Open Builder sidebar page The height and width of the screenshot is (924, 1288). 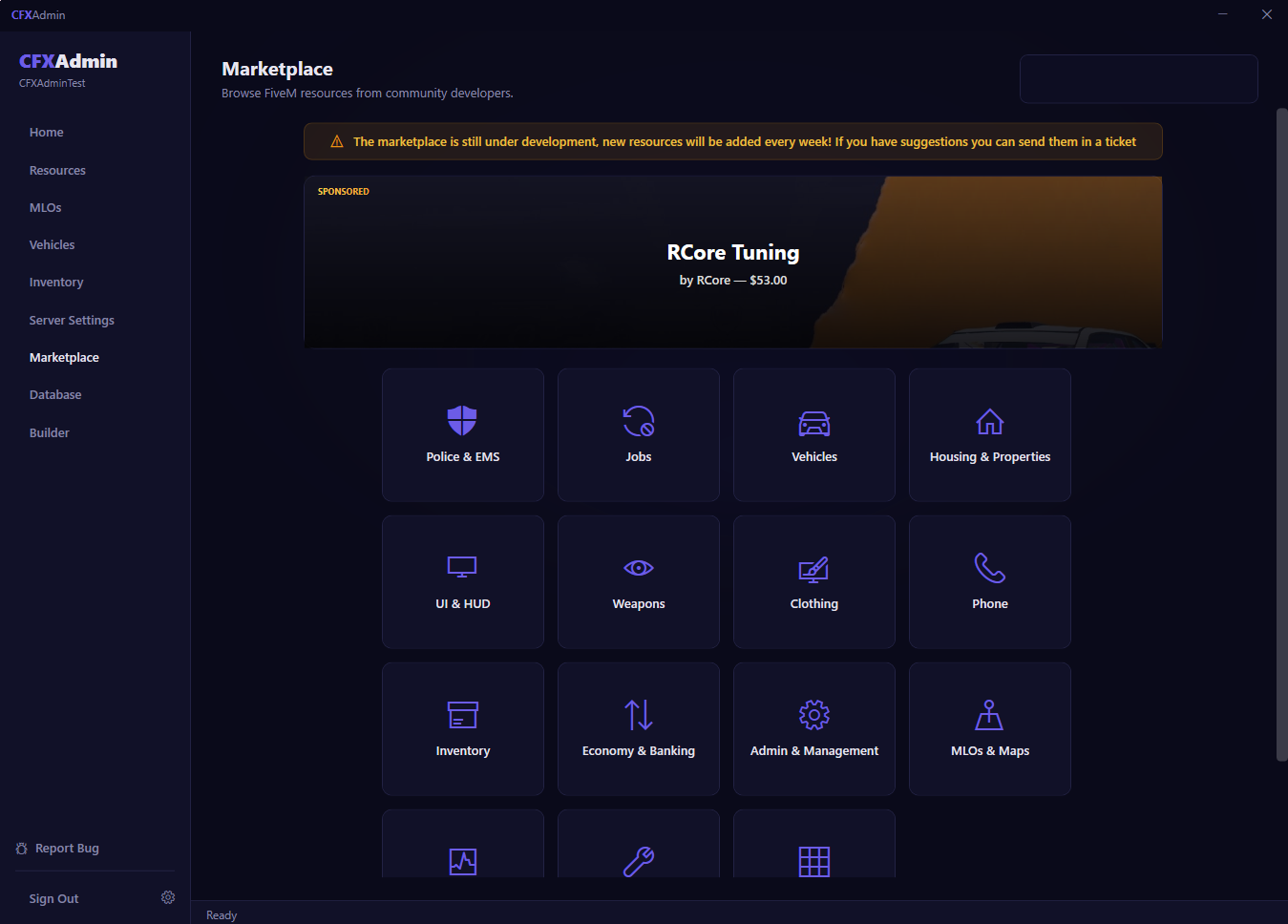[50, 433]
